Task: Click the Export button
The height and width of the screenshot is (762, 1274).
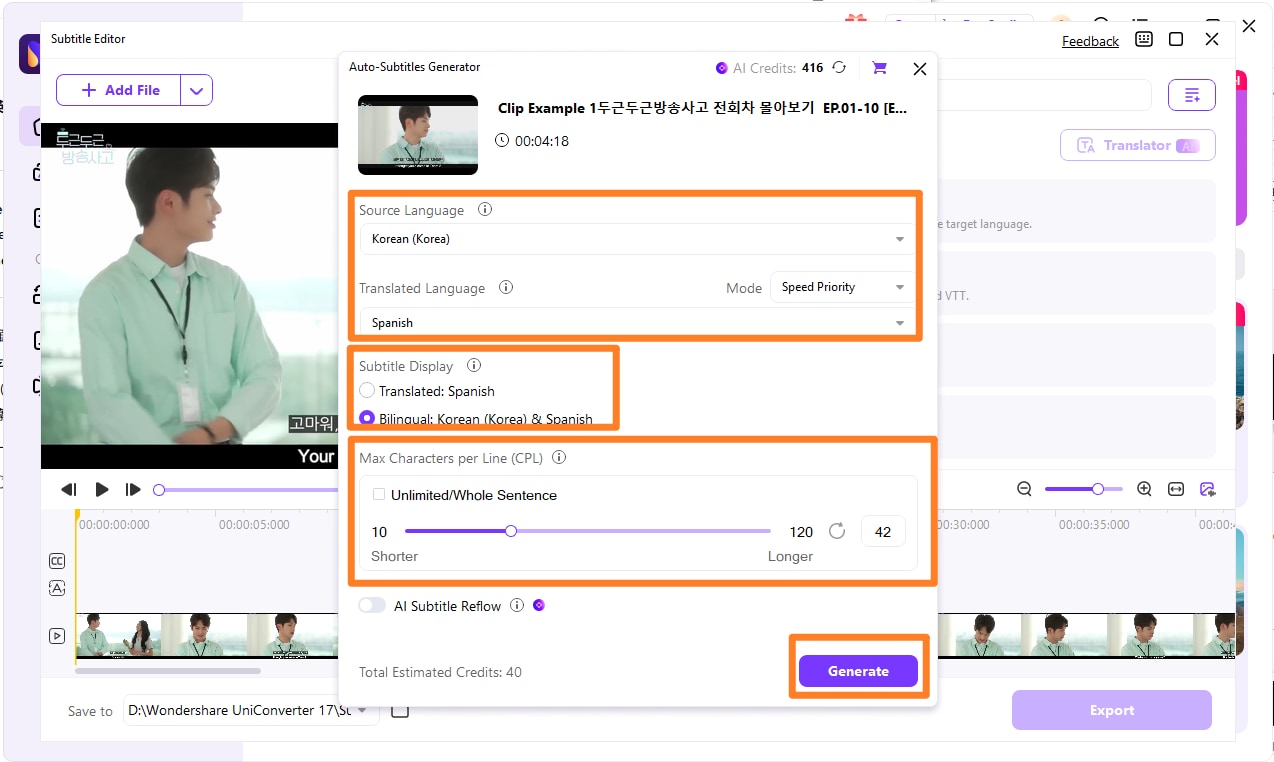Action: click(1112, 710)
